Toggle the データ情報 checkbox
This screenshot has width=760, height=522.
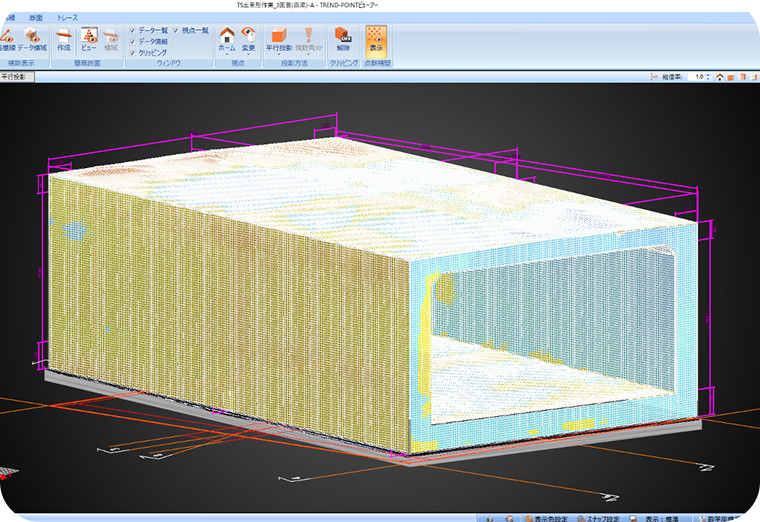pos(133,42)
